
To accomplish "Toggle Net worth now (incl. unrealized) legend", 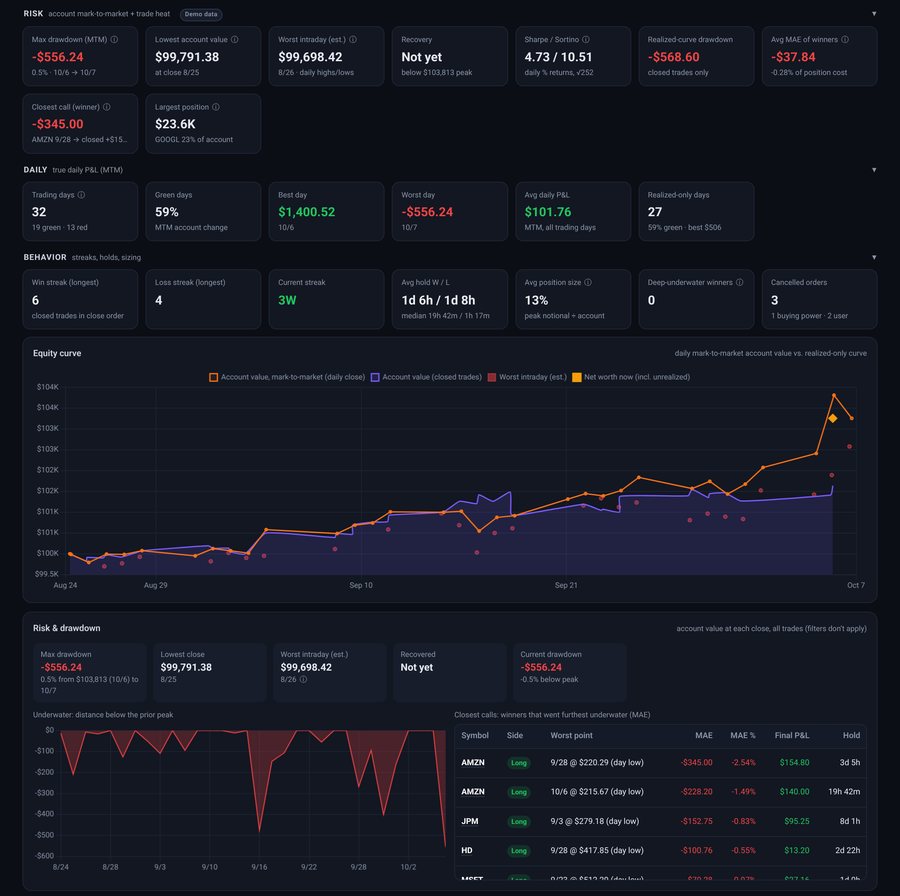I will (x=631, y=377).
